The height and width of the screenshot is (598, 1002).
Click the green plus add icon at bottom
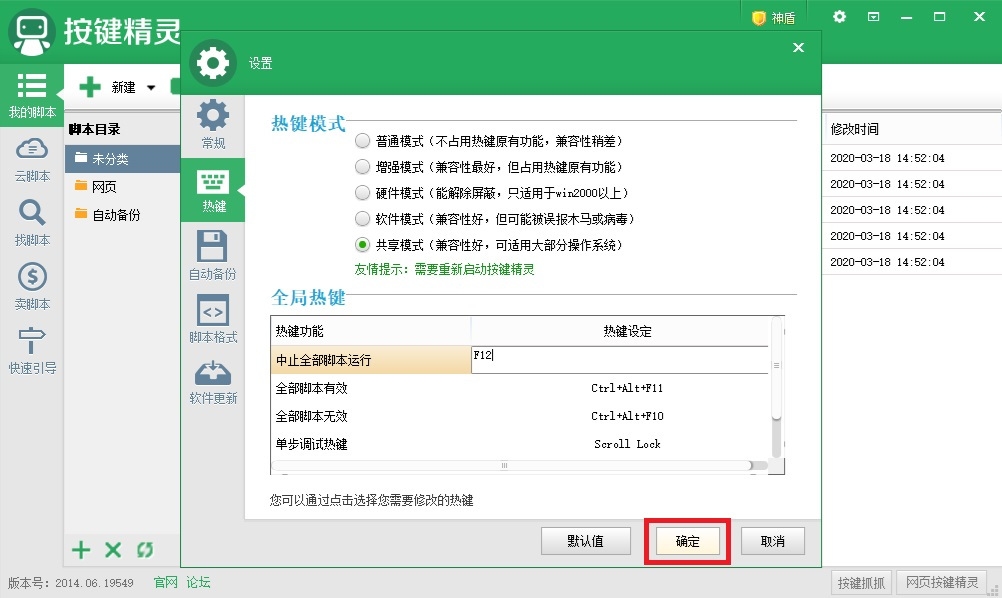click(81, 549)
